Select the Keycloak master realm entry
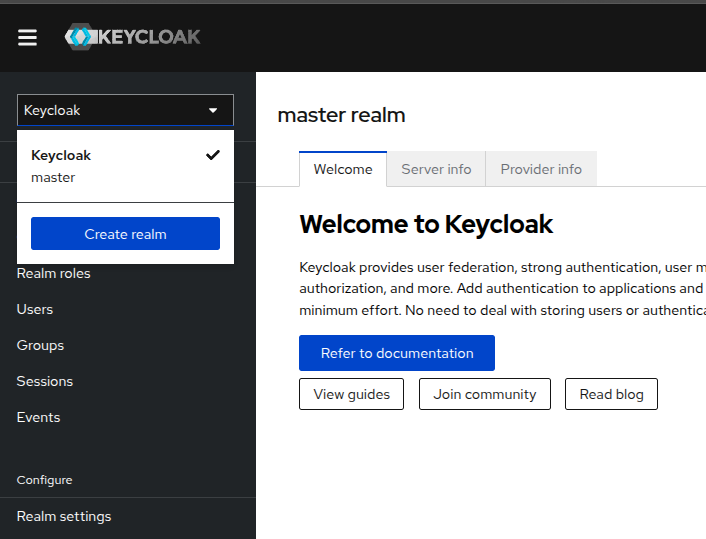 pos(125,166)
